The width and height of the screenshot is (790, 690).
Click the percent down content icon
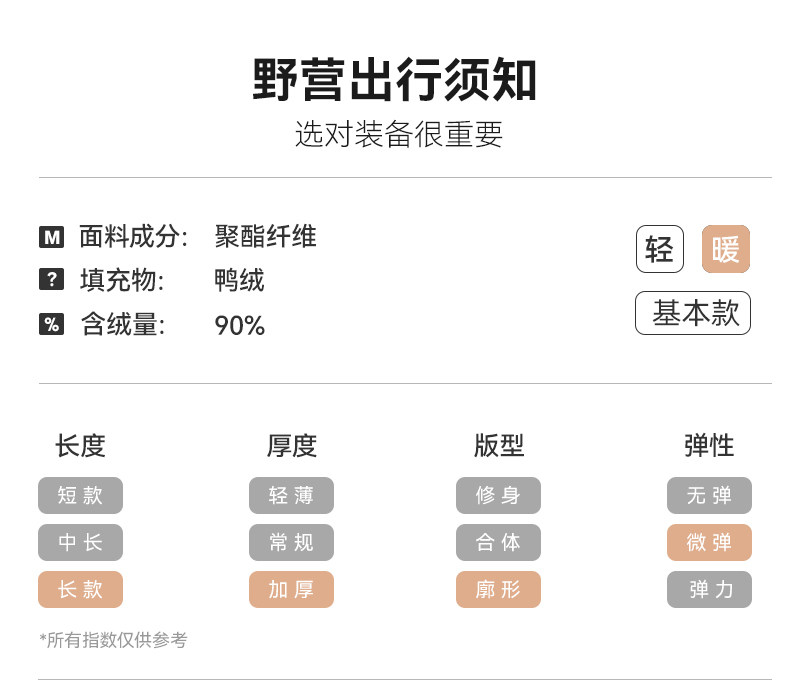click(x=51, y=324)
